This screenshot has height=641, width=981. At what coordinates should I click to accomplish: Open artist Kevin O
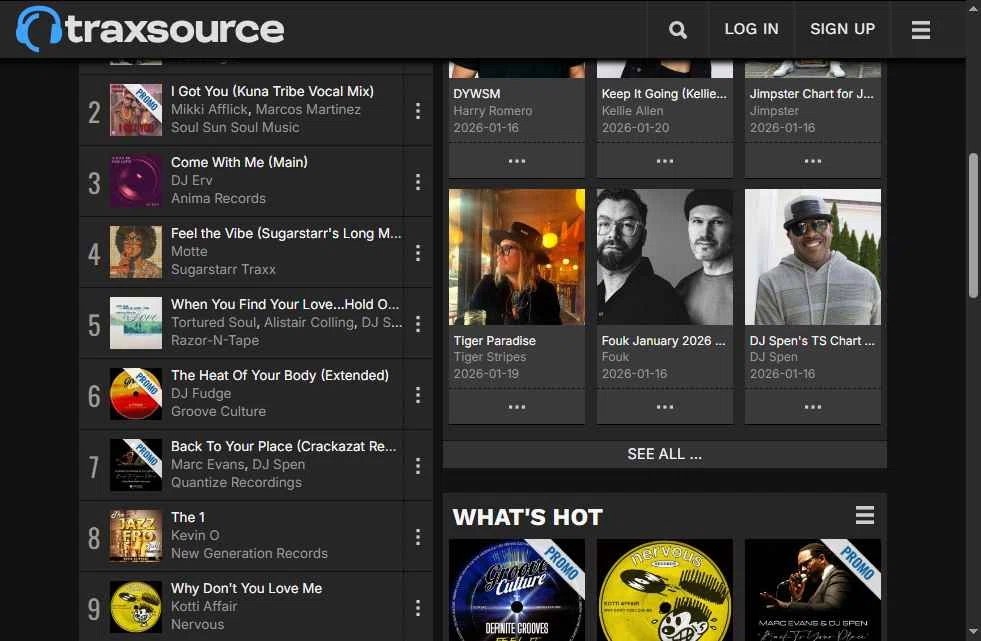[195, 535]
